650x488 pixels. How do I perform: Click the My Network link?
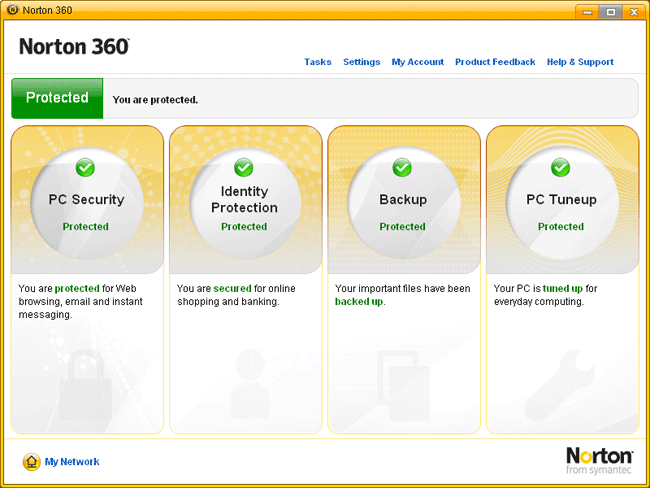pyautogui.click(x=72, y=461)
